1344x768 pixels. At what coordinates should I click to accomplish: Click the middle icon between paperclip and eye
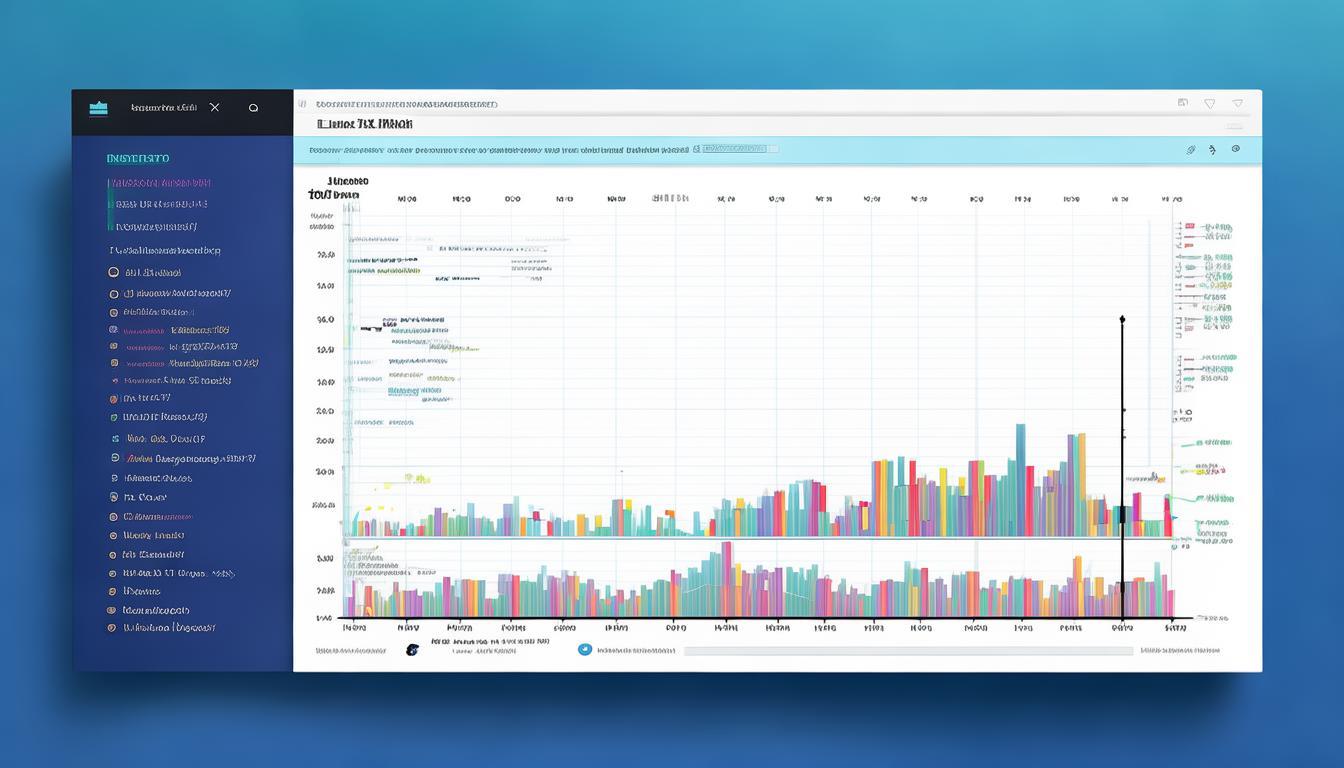click(x=1212, y=150)
